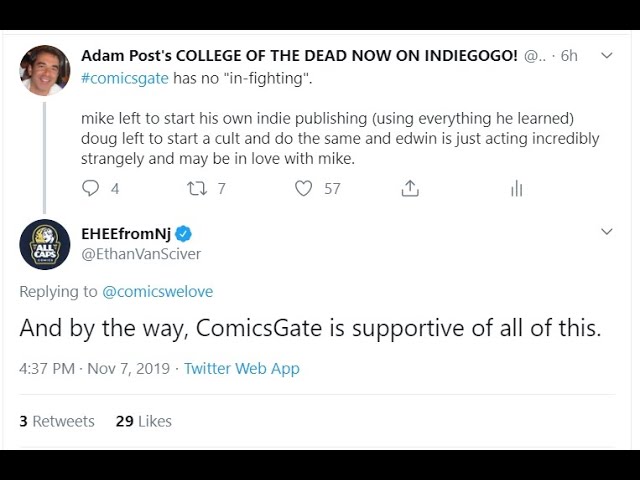Click the Twitter Web App link
This screenshot has width=640, height=480.
pyautogui.click(x=241, y=368)
